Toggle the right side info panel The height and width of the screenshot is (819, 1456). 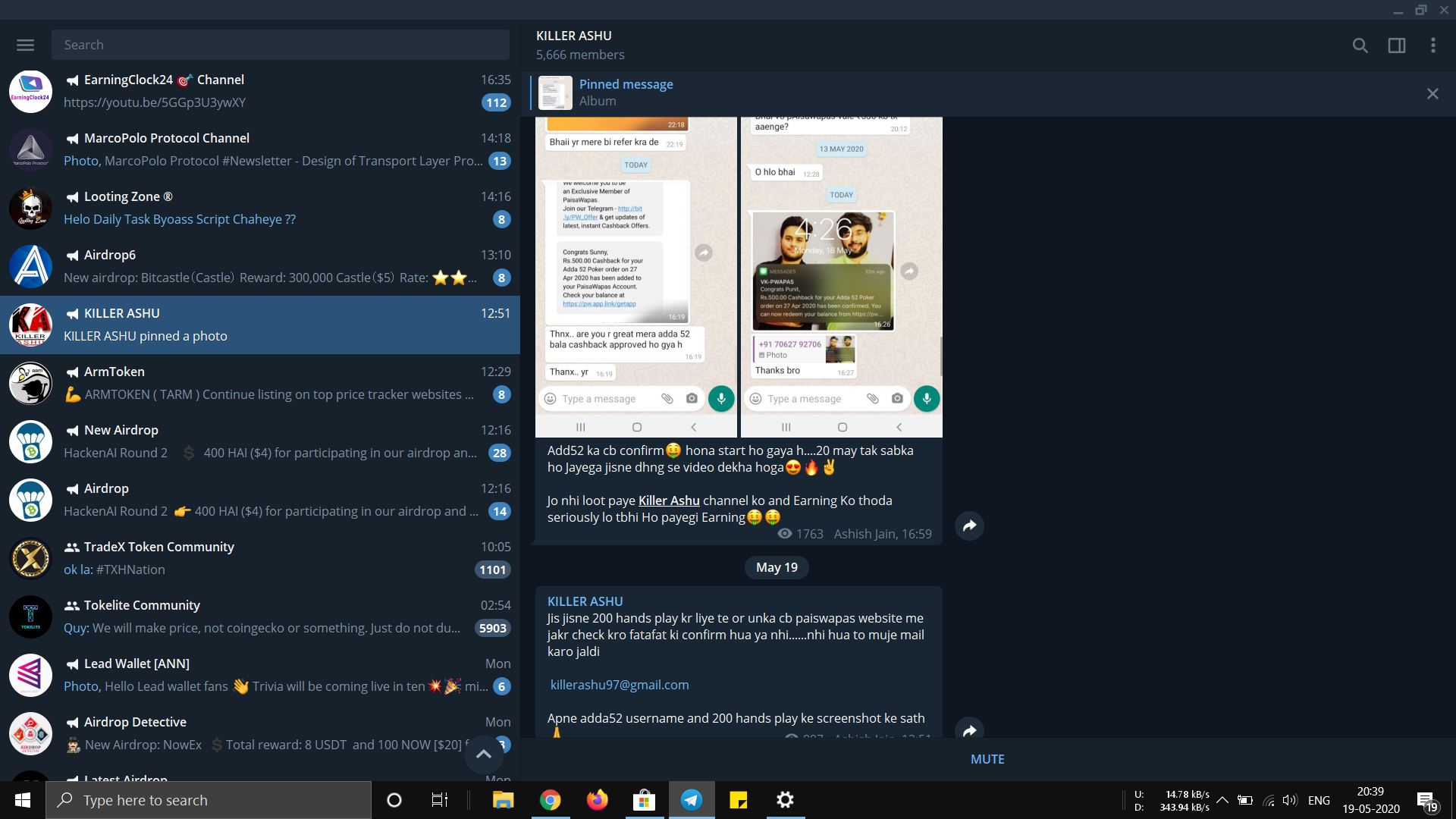[x=1396, y=45]
